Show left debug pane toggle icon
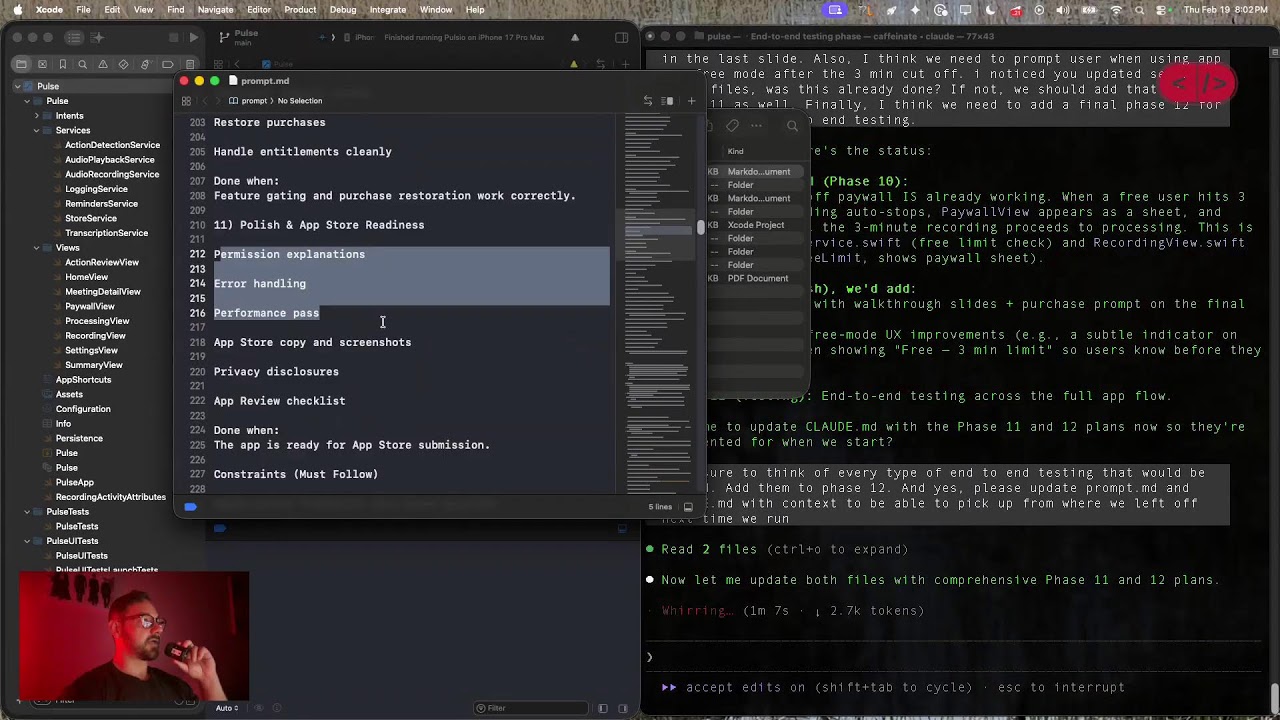 tap(603, 708)
